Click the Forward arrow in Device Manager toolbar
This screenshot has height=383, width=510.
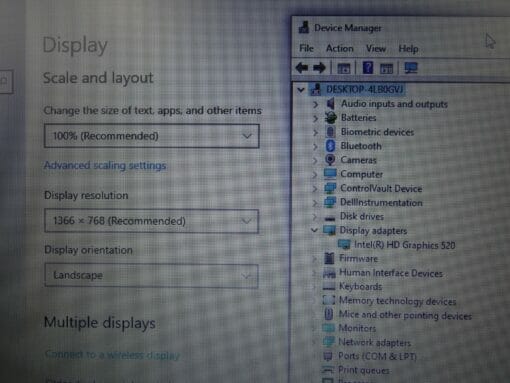[319, 68]
